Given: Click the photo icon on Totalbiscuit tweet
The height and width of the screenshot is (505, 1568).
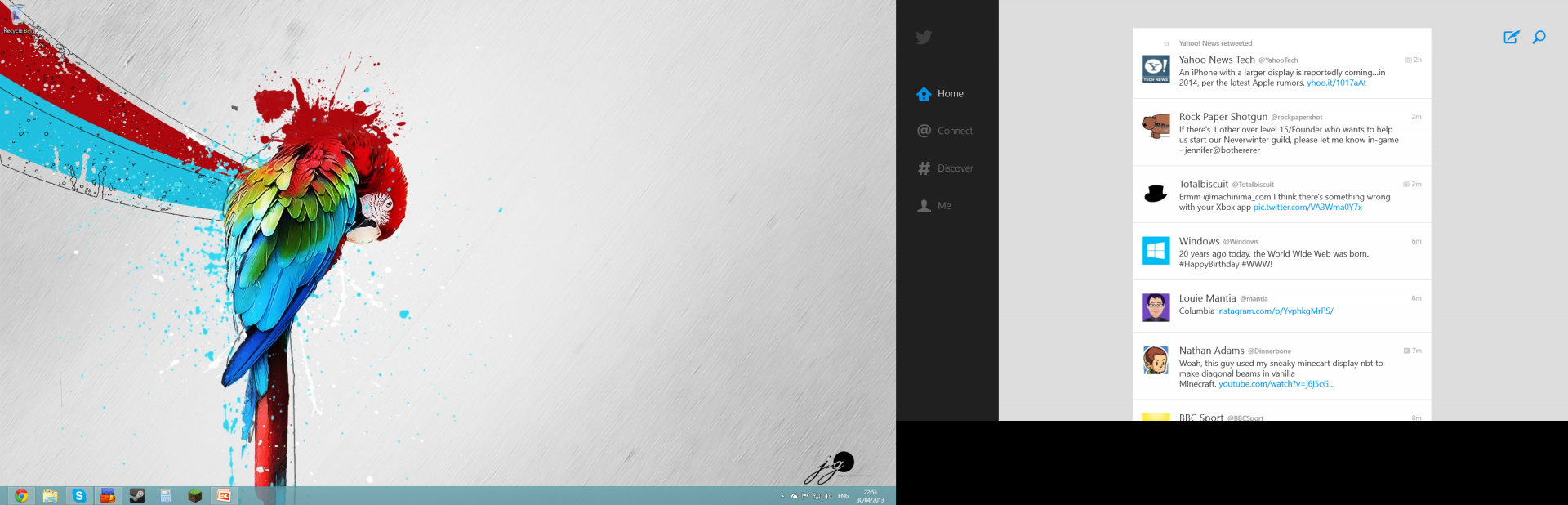Looking at the screenshot, I should tap(1406, 185).
